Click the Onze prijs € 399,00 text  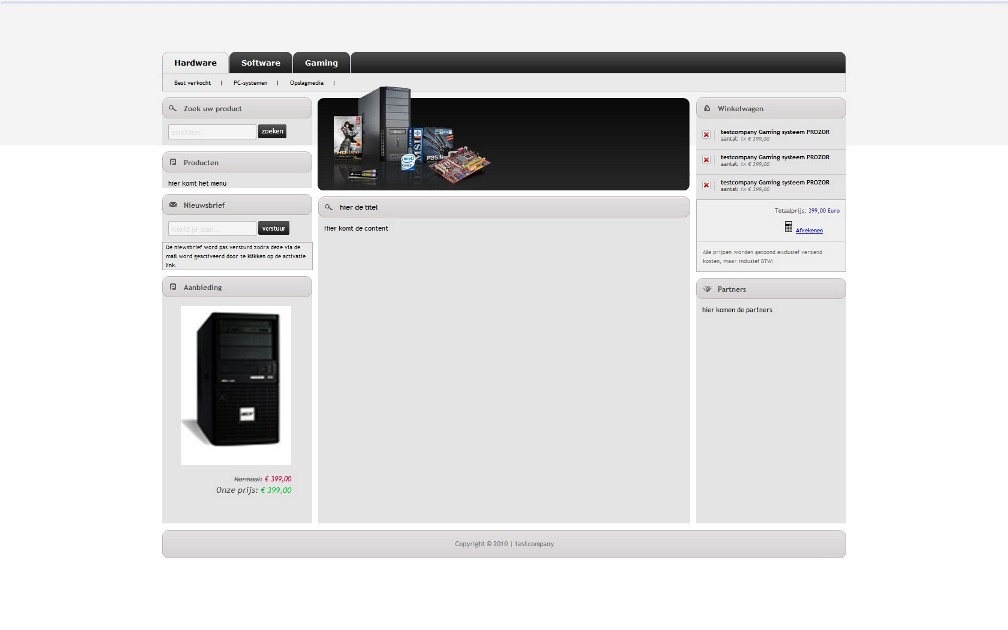253,490
